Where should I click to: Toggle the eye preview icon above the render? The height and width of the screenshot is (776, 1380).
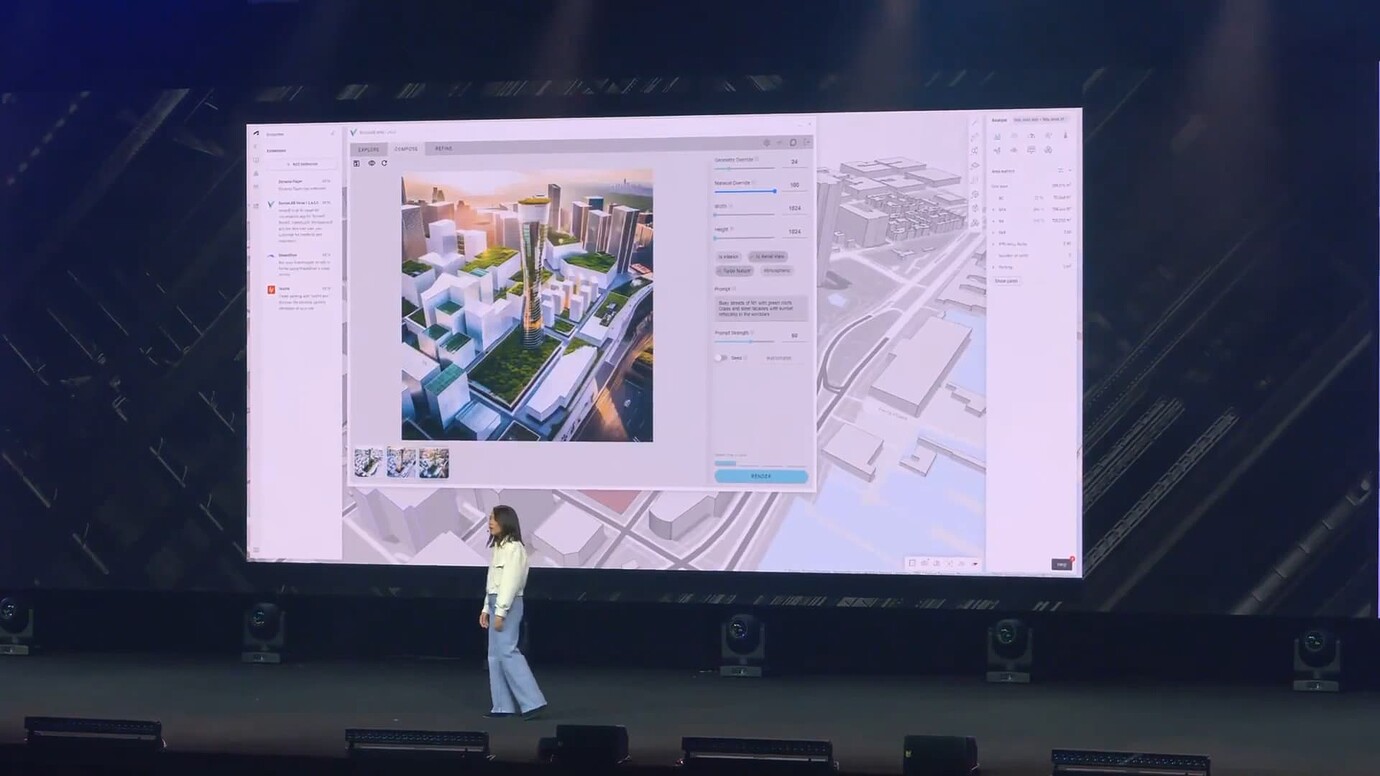click(371, 163)
